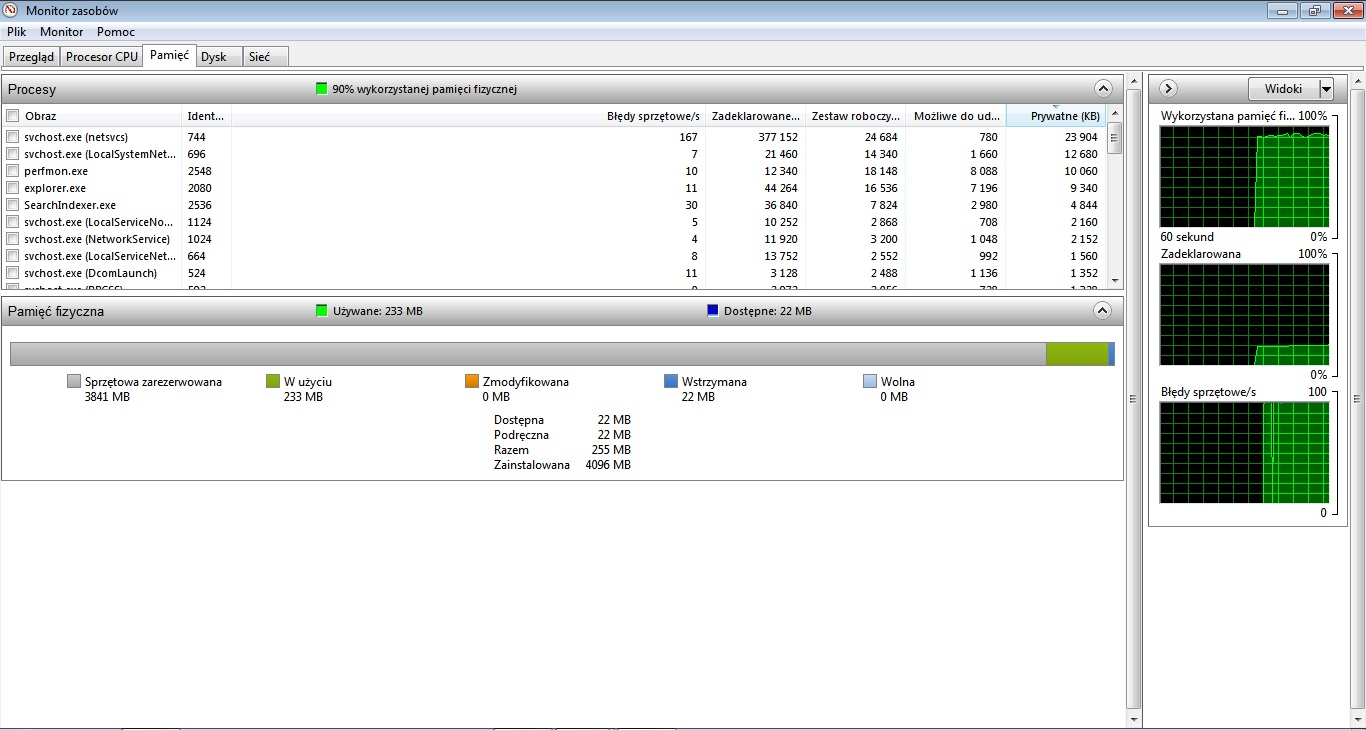Click the orange Zmodyfikowana legend square
Image resolution: width=1366 pixels, height=730 pixels.
coord(472,381)
